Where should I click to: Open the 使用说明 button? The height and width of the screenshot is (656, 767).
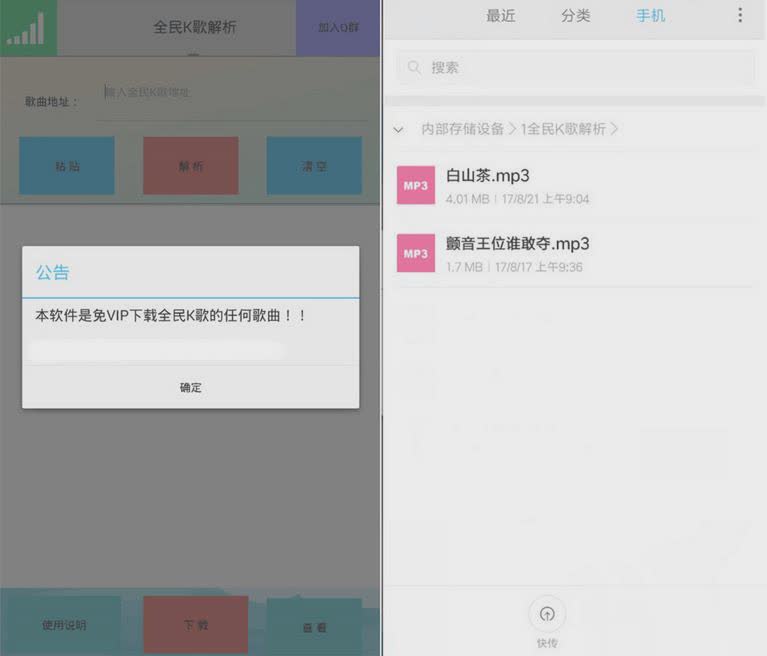tap(63, 625)
